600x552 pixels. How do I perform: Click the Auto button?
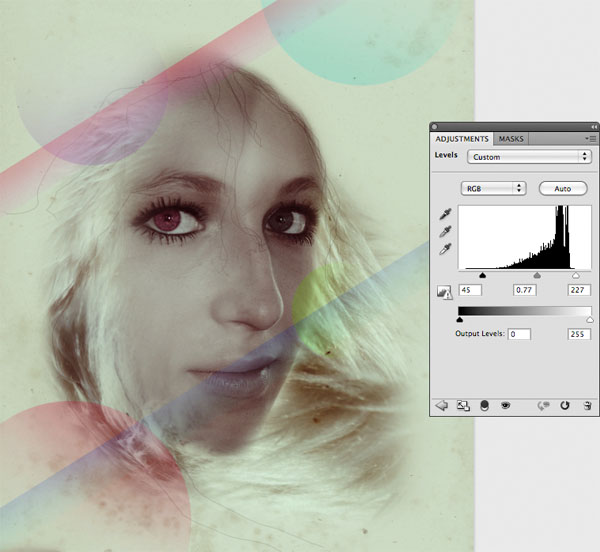(x=562, y=189)
